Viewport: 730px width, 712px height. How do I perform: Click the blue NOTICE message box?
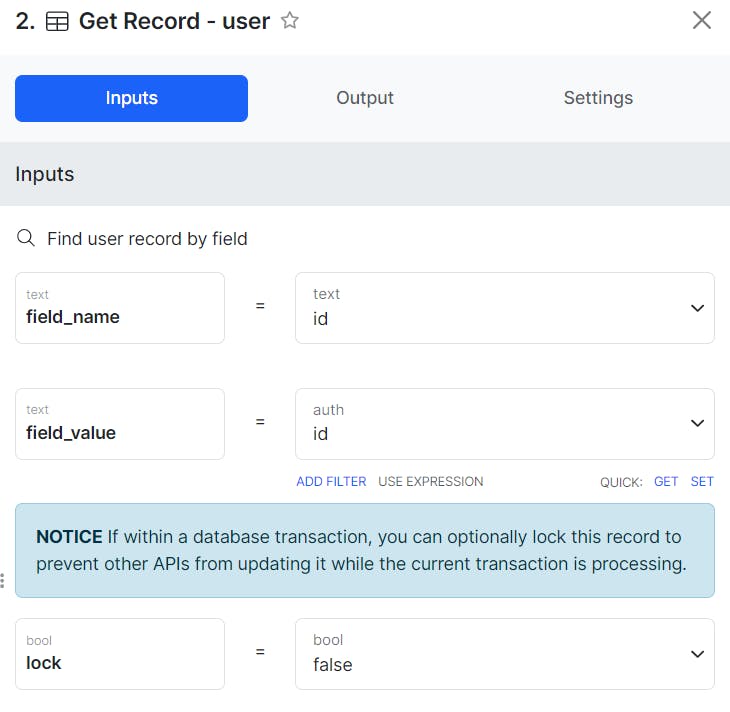[364, 550]
